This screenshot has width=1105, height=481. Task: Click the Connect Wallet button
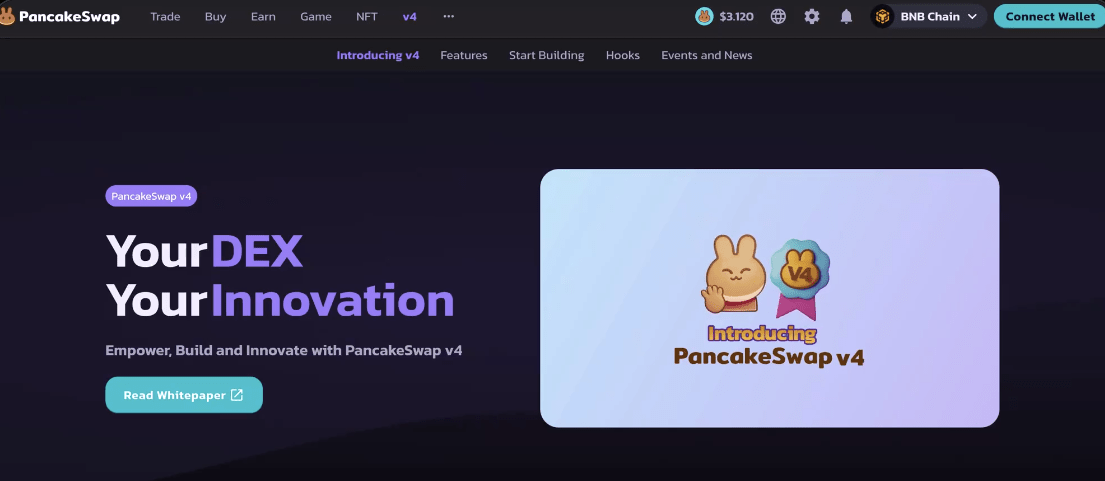(x=1049, y=16)
